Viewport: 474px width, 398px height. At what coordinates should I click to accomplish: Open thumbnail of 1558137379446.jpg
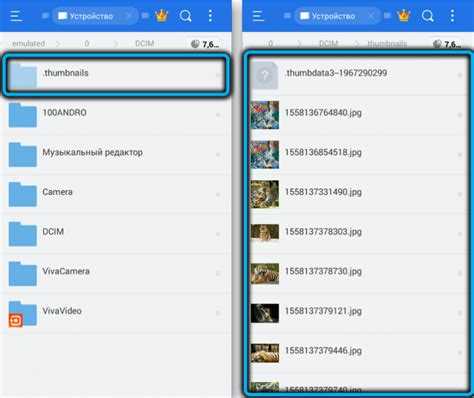coord(265,353)
